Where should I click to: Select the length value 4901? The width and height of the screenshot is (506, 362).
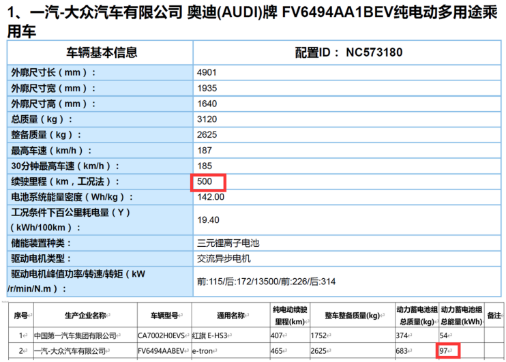tap(207, 72)
